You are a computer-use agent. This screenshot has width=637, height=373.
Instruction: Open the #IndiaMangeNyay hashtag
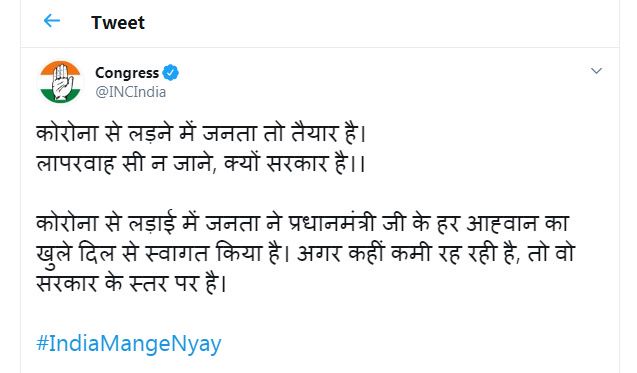tap(129, 343)
